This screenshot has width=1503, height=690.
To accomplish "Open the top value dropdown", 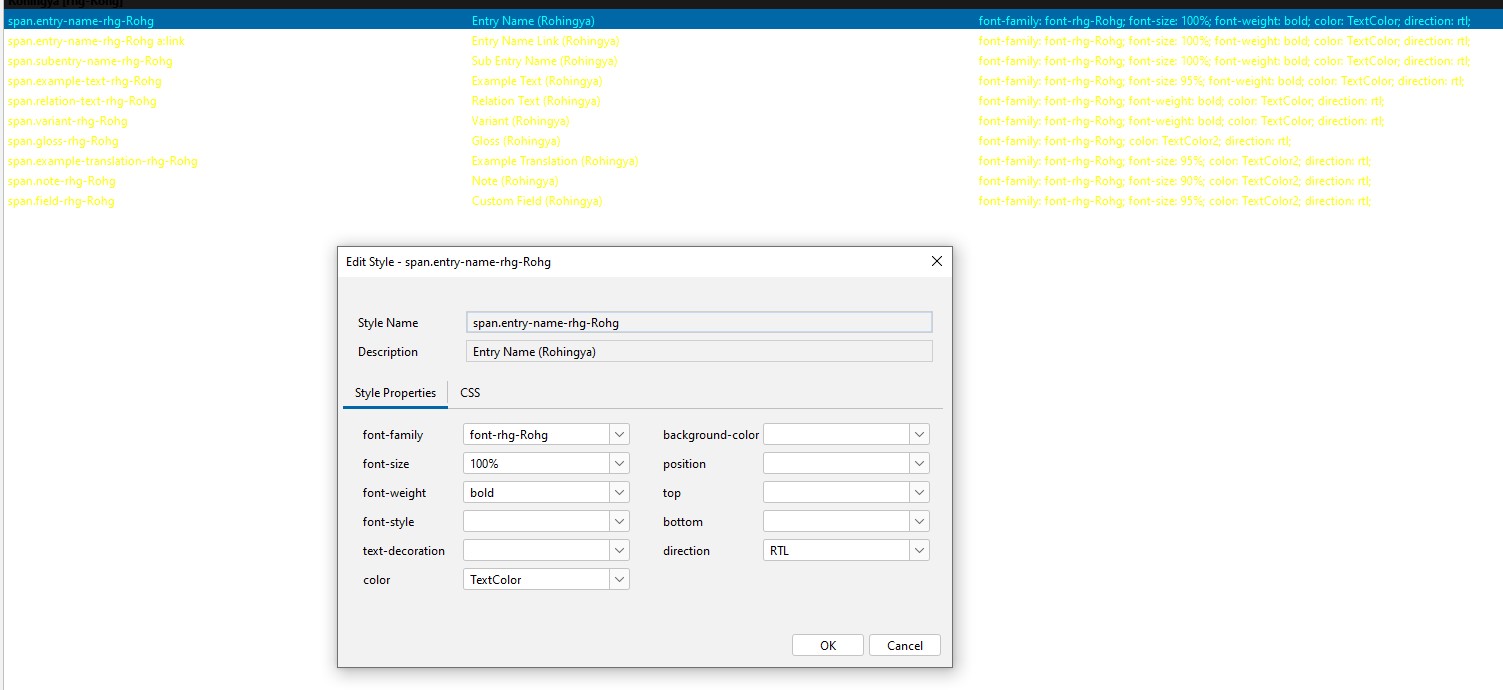I will pos(919,491).
